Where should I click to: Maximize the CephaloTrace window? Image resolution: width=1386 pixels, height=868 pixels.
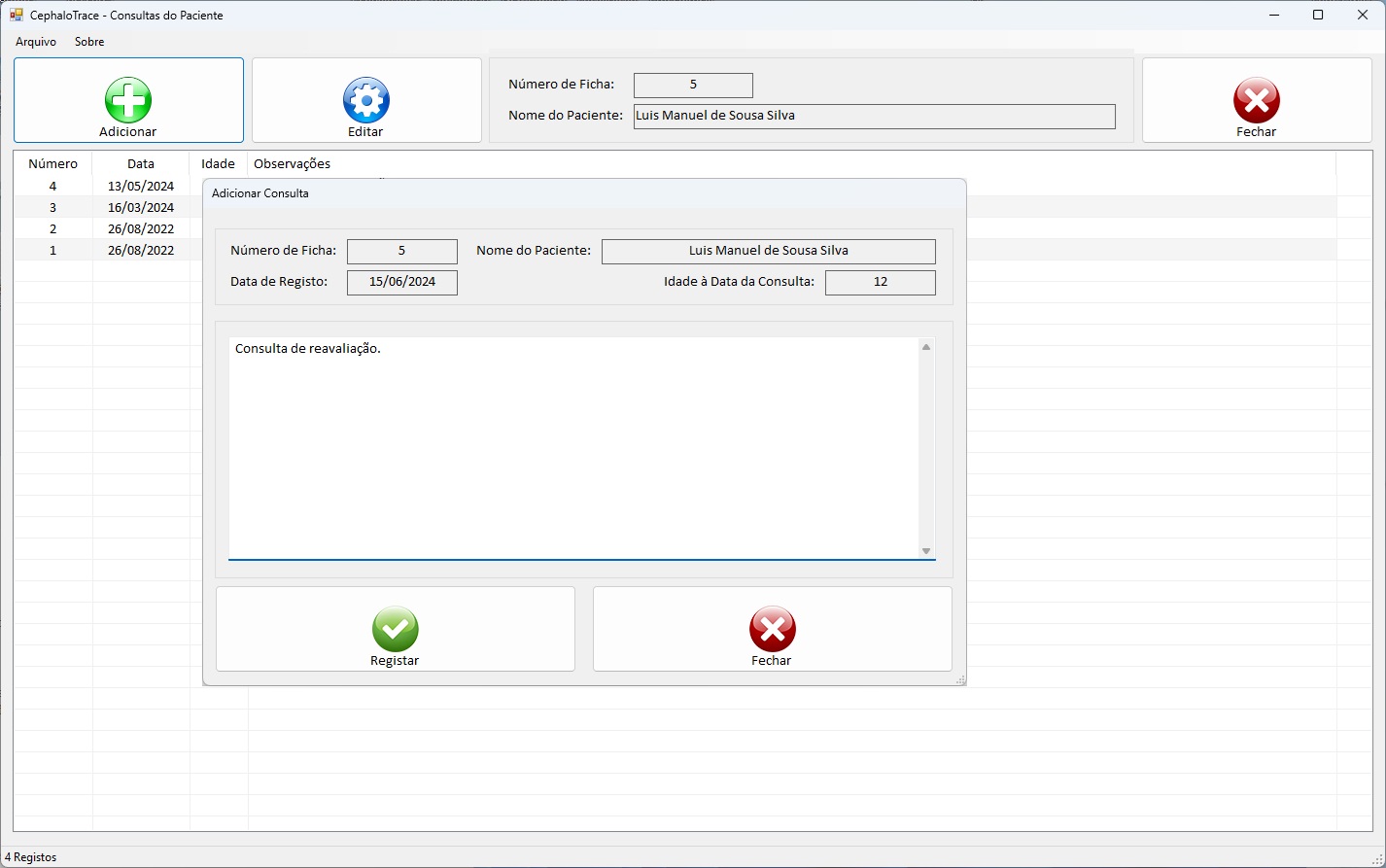(x=1317, y=15)
